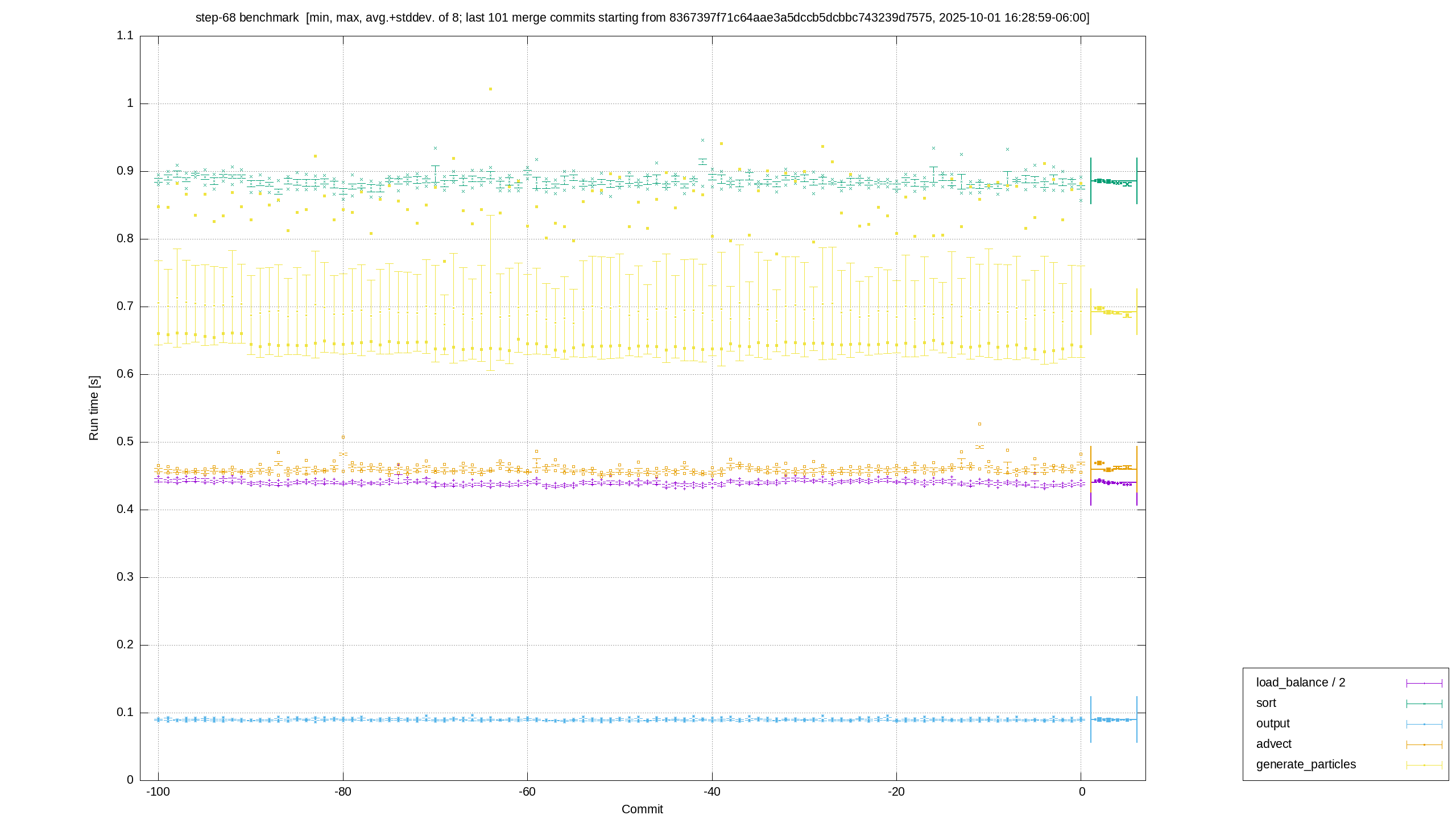Click the load_balance / 2 legend entry
This screenshot has width=1456, height=819.
click(x=1301, y=682)
